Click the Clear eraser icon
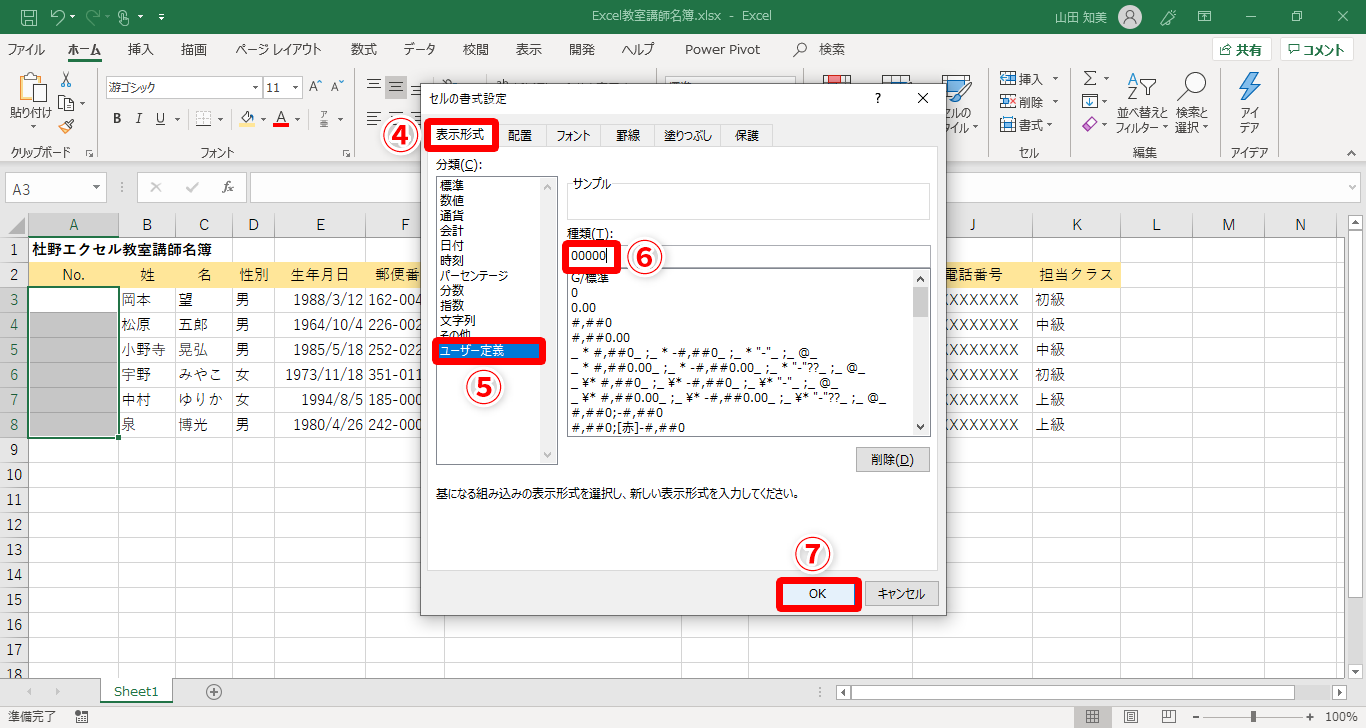 (x=1090, y=124)
